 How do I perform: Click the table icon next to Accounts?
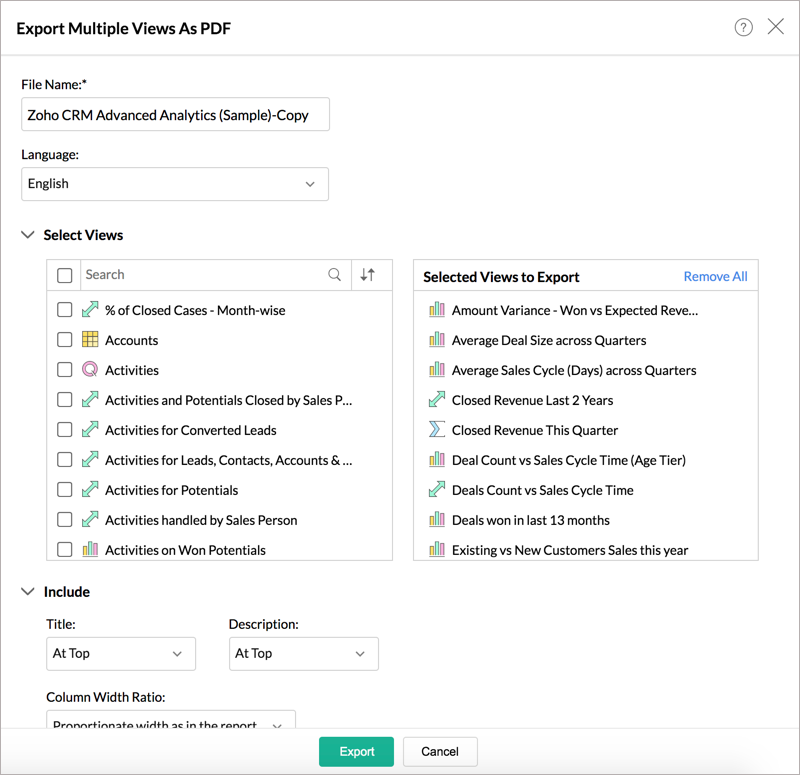pyautogui.click(x=88, y=340)
